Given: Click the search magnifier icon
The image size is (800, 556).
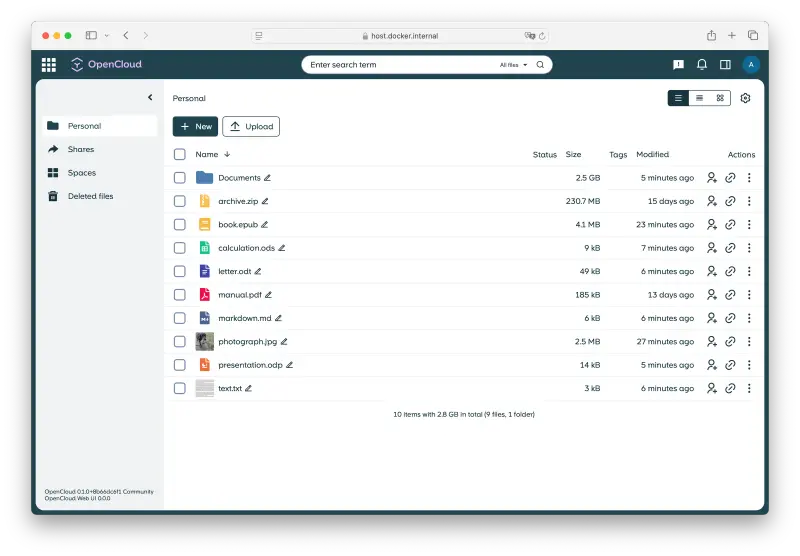Looking at the screenshot, I should coord(540,65).
